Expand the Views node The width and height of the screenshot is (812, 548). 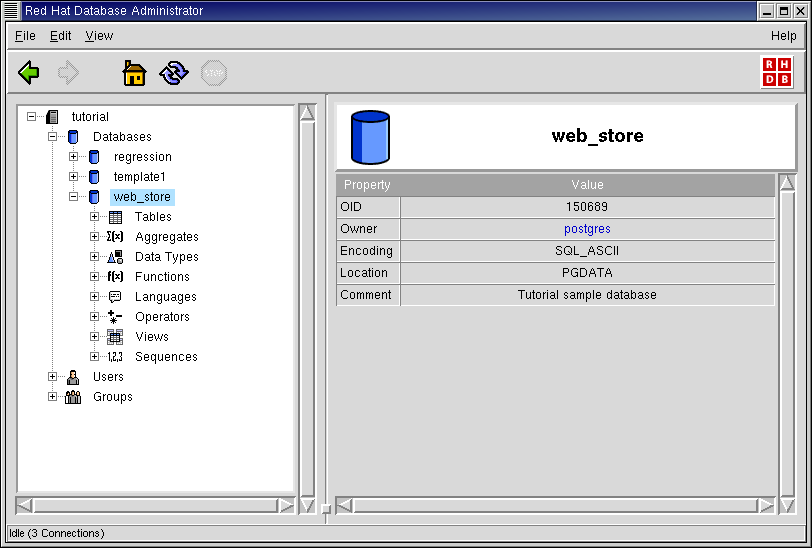[x=94, y=337]
